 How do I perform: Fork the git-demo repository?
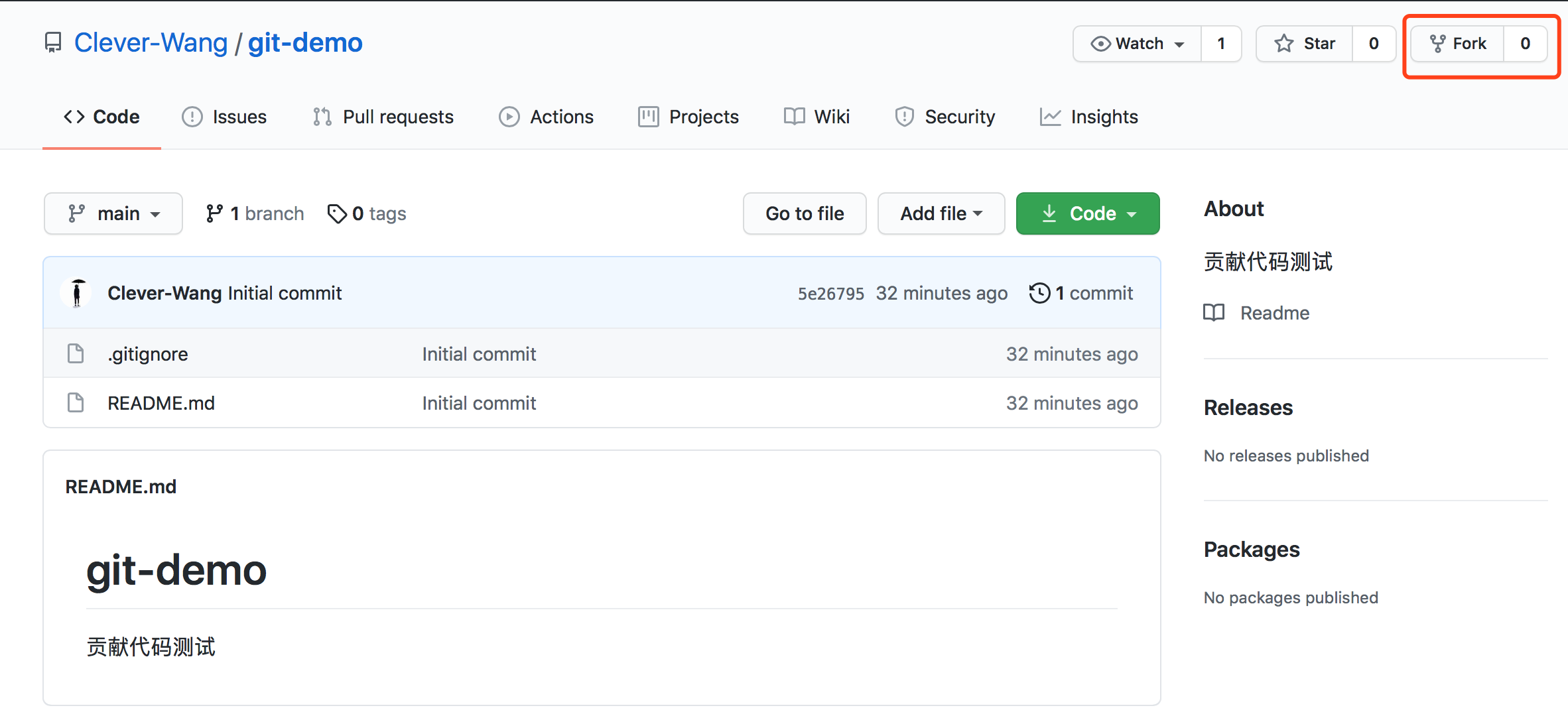(1459, 43)
